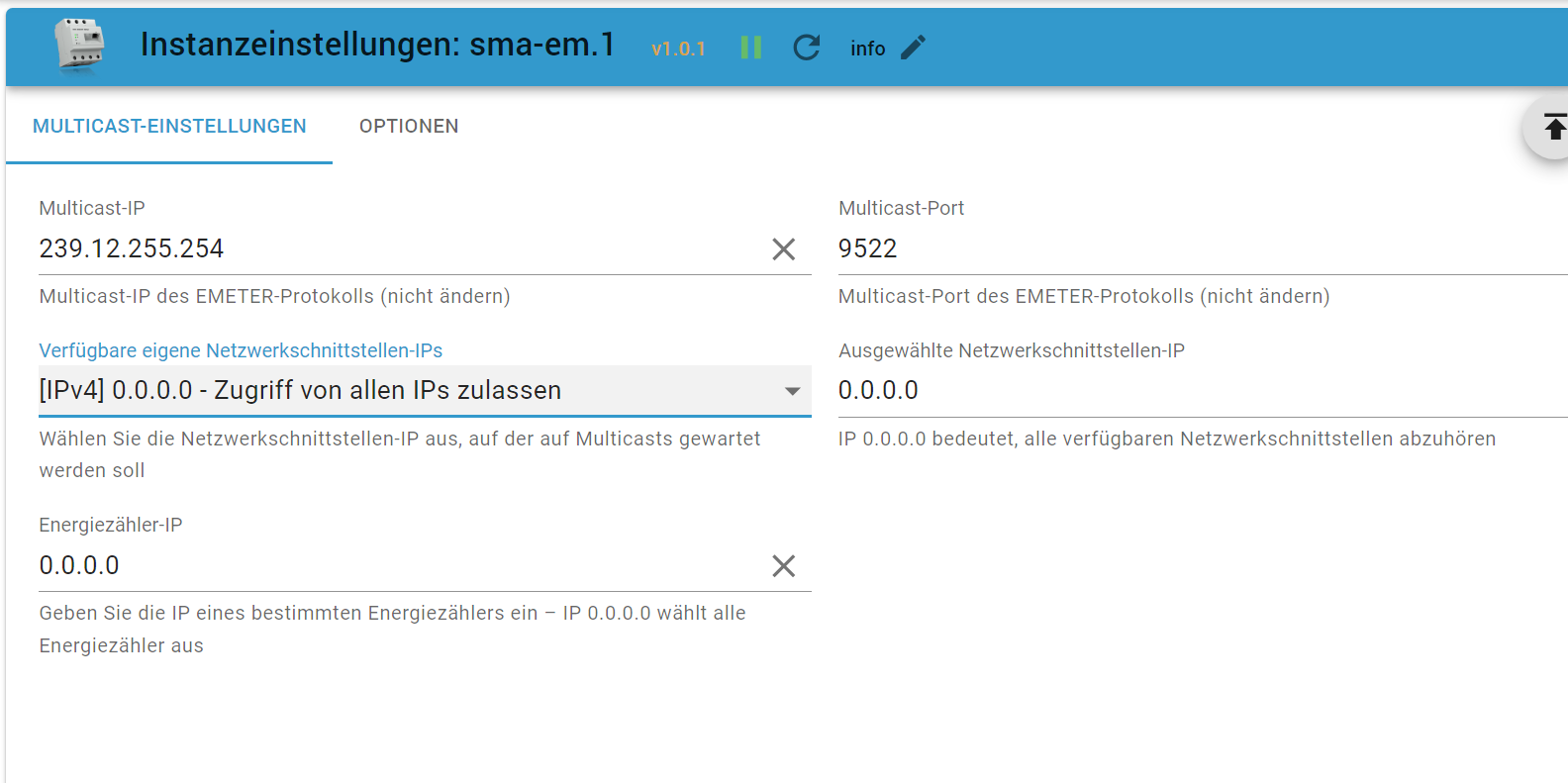Edit log level with pencil icon
Image resolution: width=1568 pixels, height=783 pixels.
click(914, 48)
